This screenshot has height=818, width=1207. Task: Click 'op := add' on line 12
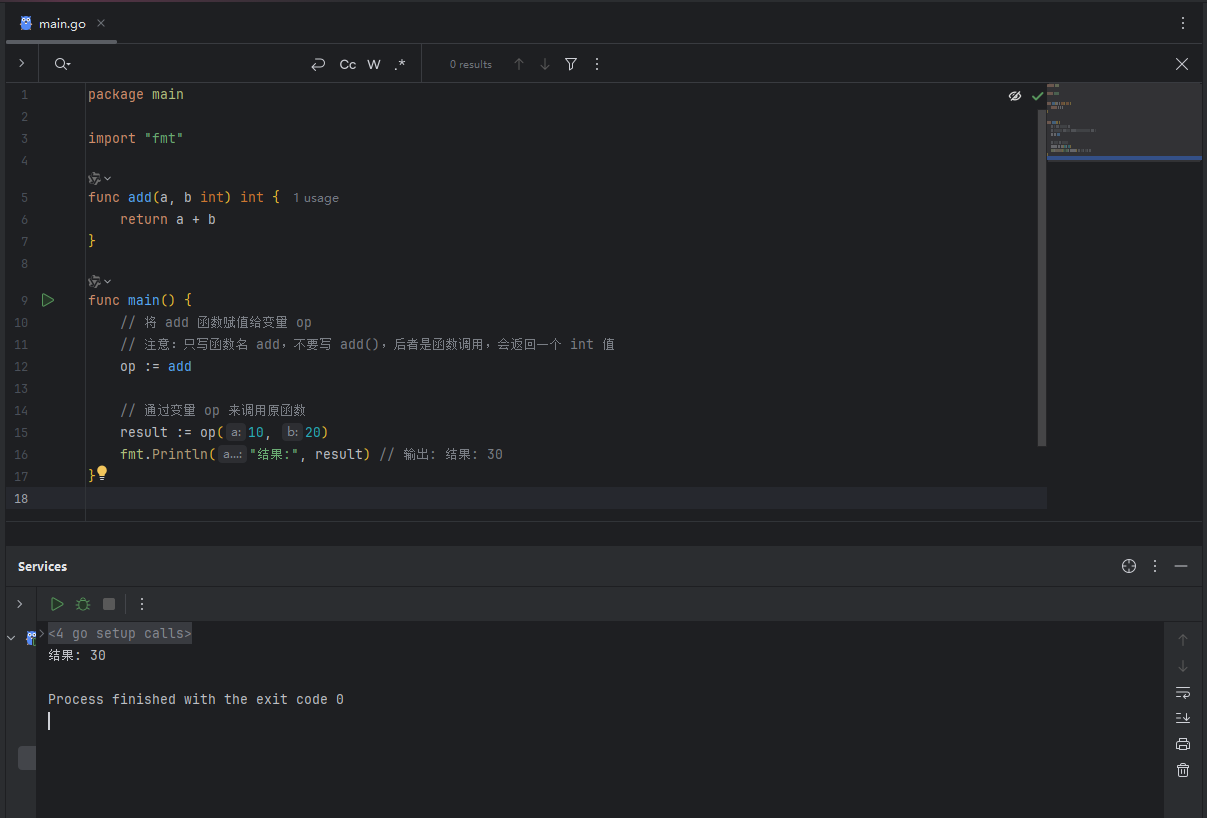(x=156, y=366)
